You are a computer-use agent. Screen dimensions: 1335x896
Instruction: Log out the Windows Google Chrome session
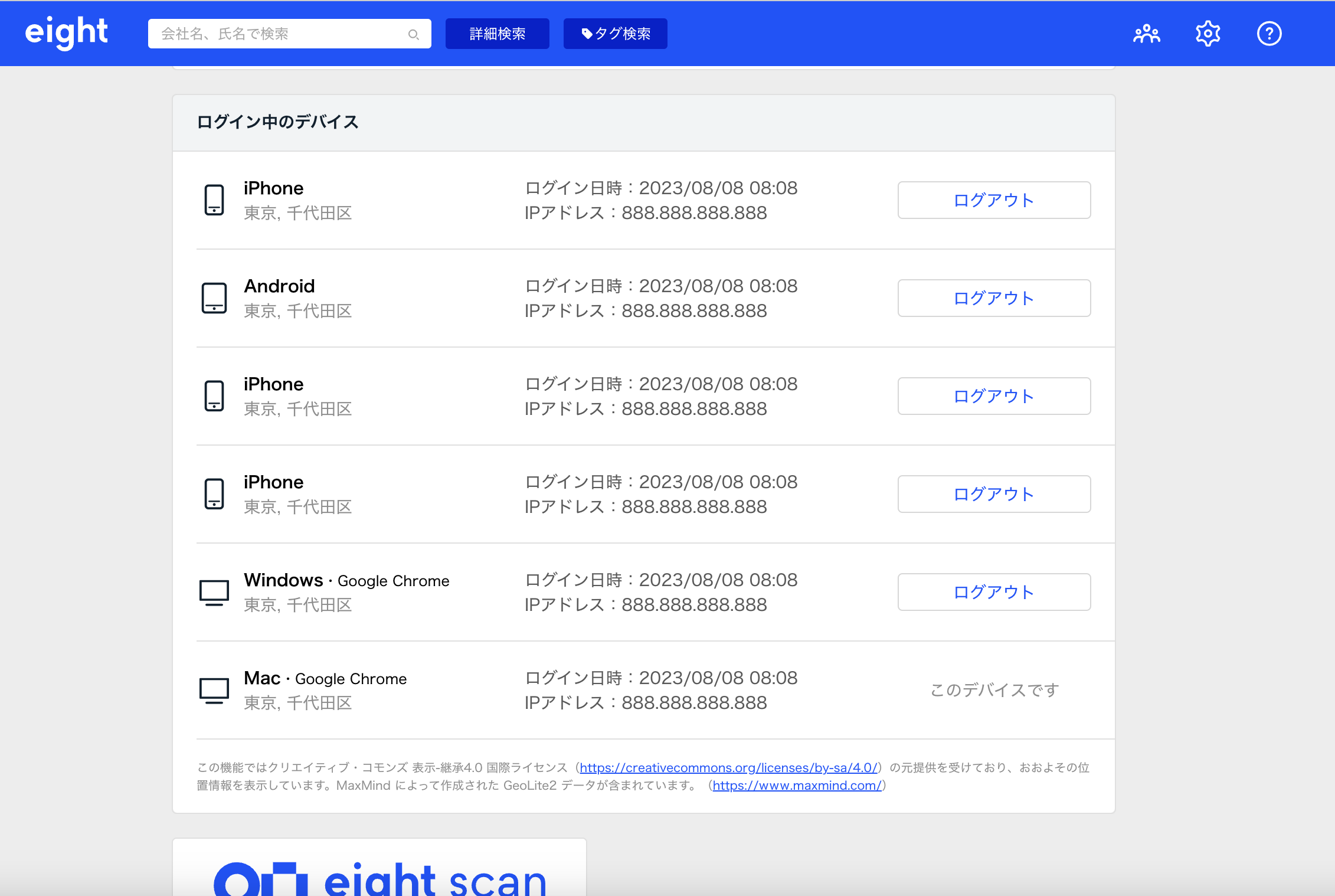pyautogui.click(x=994, y=592)
